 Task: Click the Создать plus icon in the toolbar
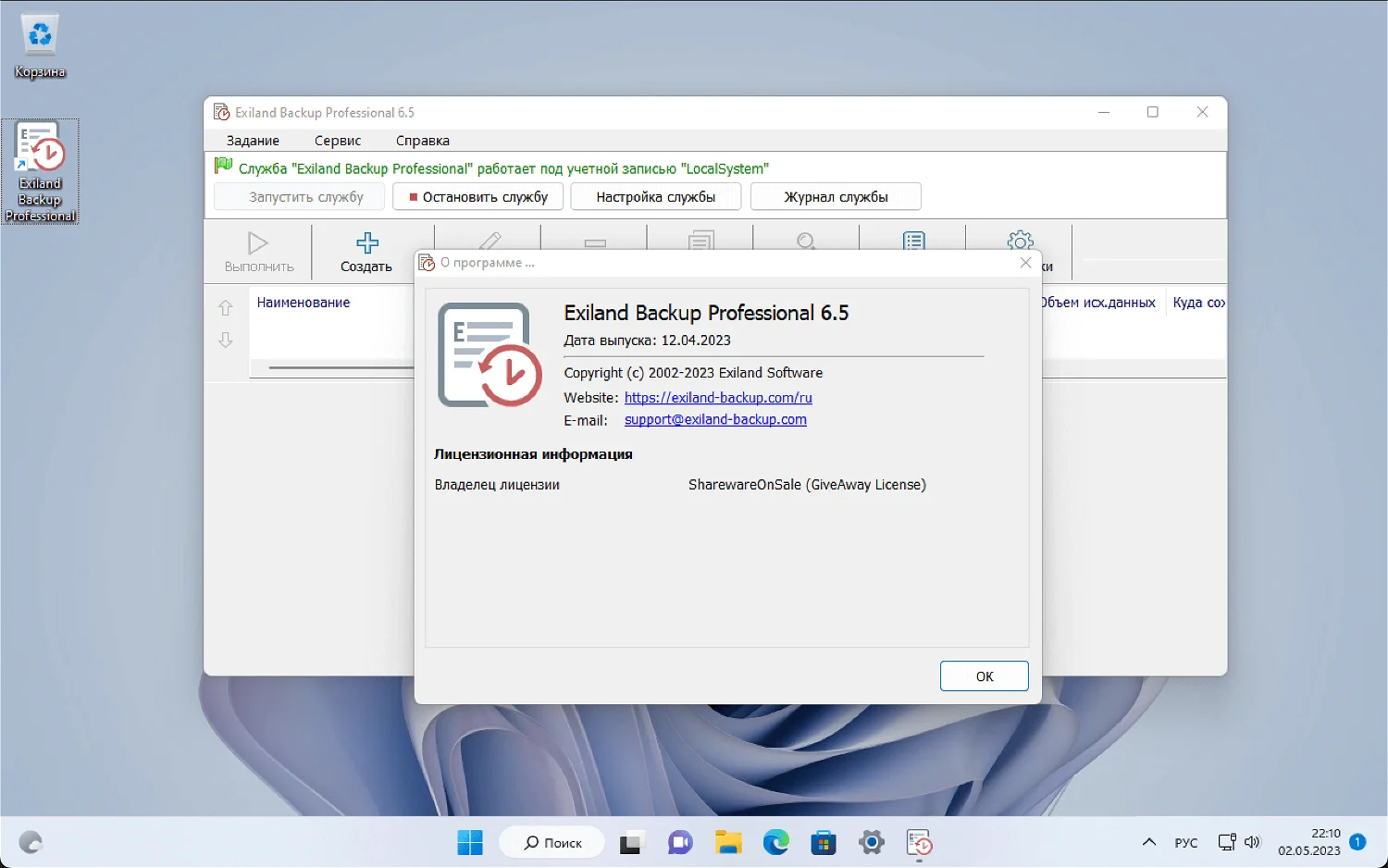point(367,242)
